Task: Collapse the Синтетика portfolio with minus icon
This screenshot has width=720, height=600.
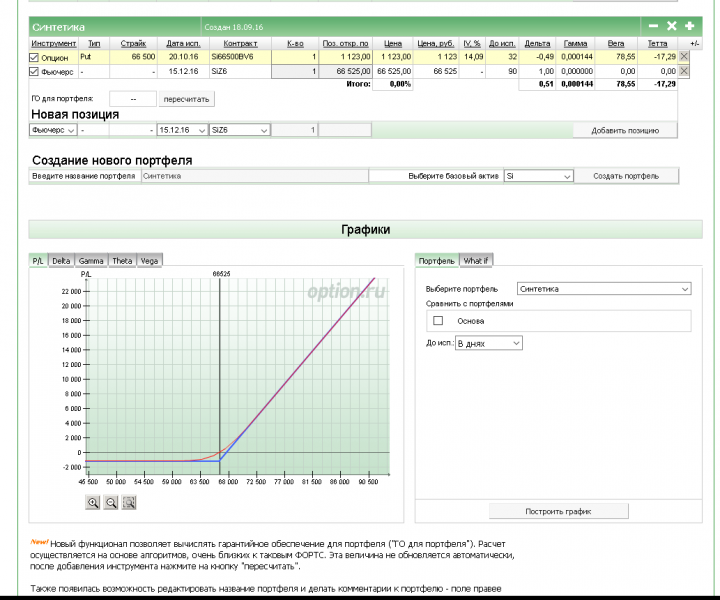Action: click(x=653, y=26)
